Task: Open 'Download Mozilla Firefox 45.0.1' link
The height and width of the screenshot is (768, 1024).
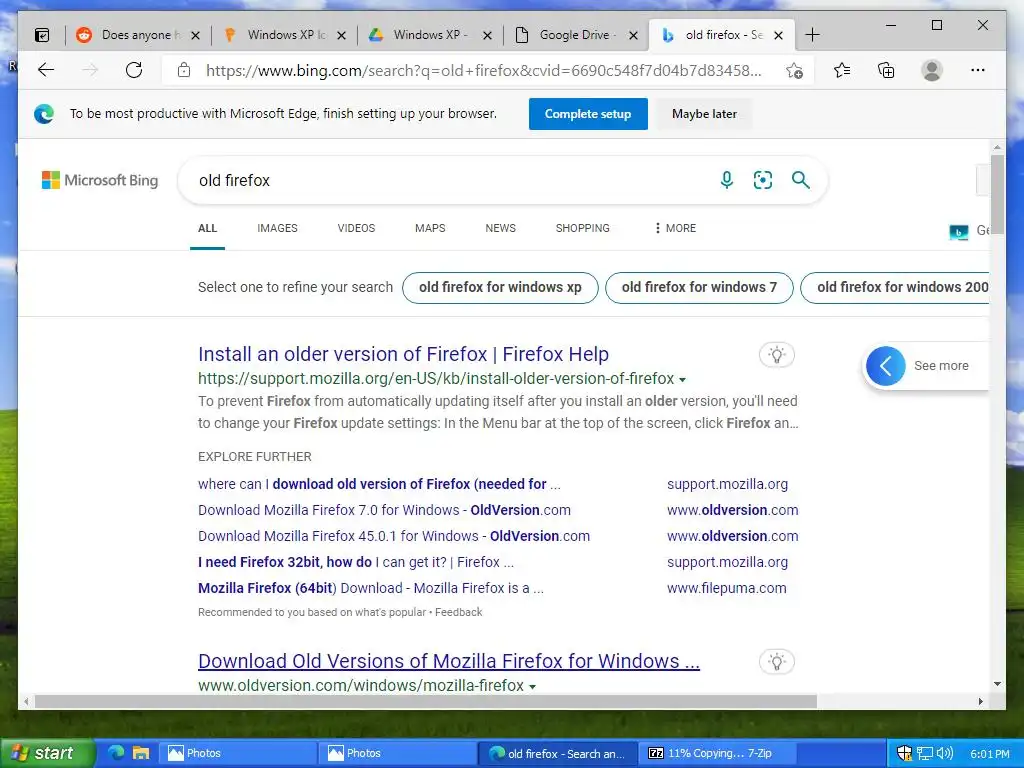Action: (394, 536)
